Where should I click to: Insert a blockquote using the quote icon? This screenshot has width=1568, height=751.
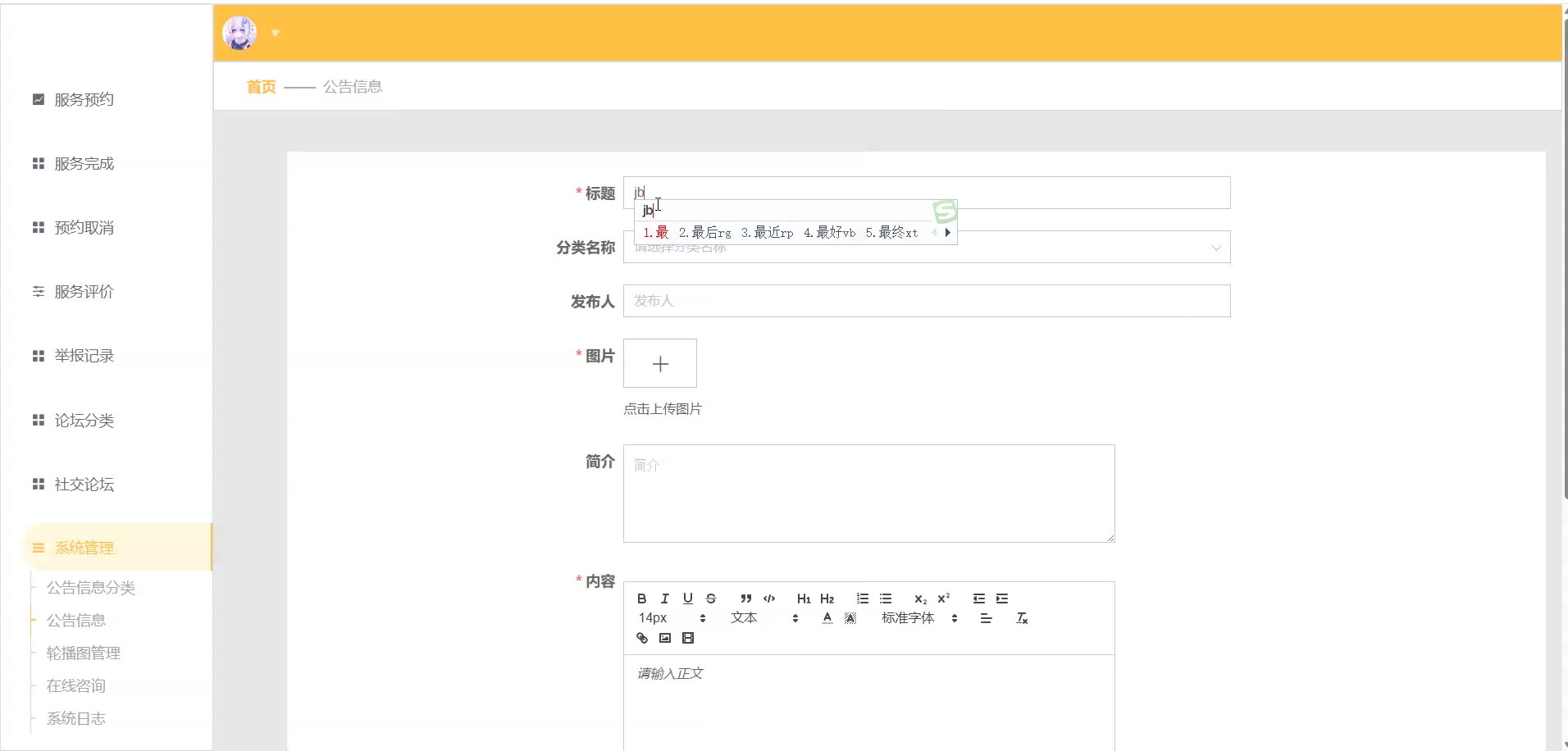tap(745, 599)
